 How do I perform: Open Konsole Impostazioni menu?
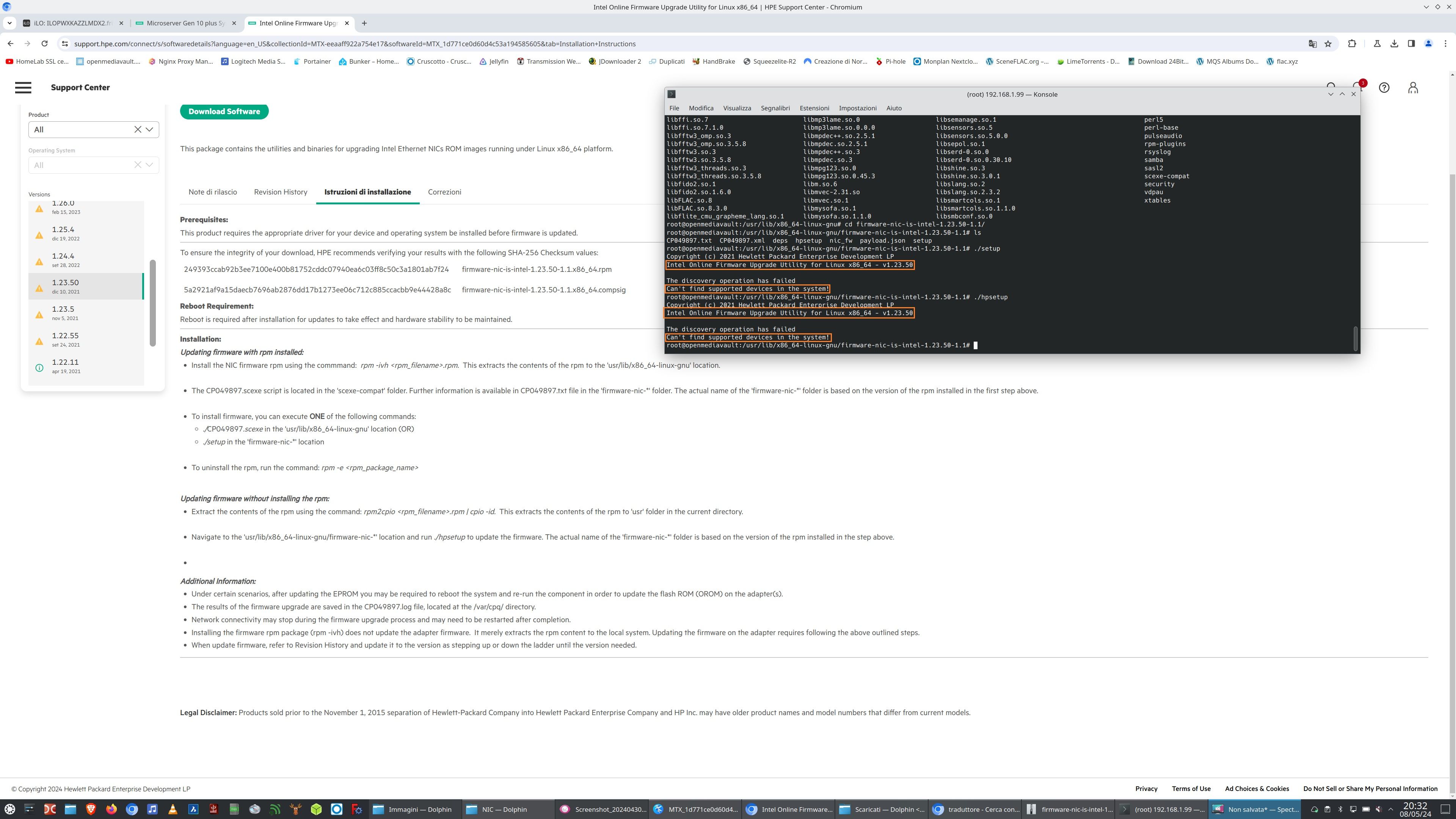pyautogui.click(x=857, y=108)
